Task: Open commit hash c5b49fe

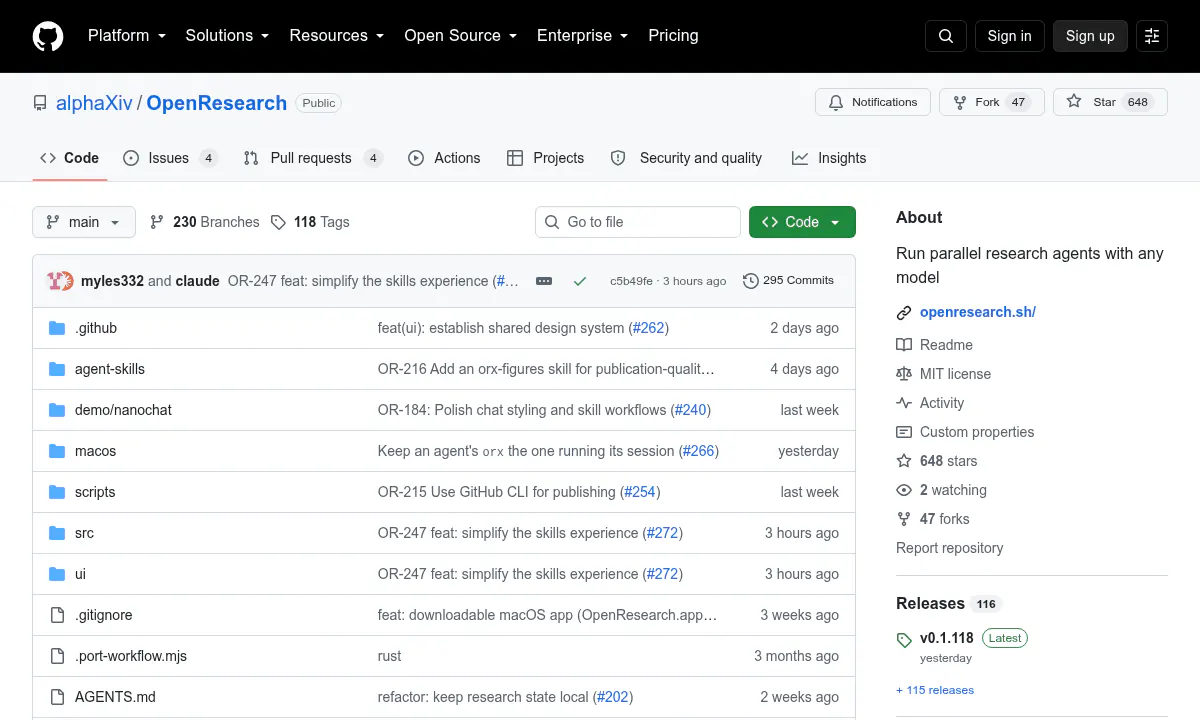Action: click(631, 281)
